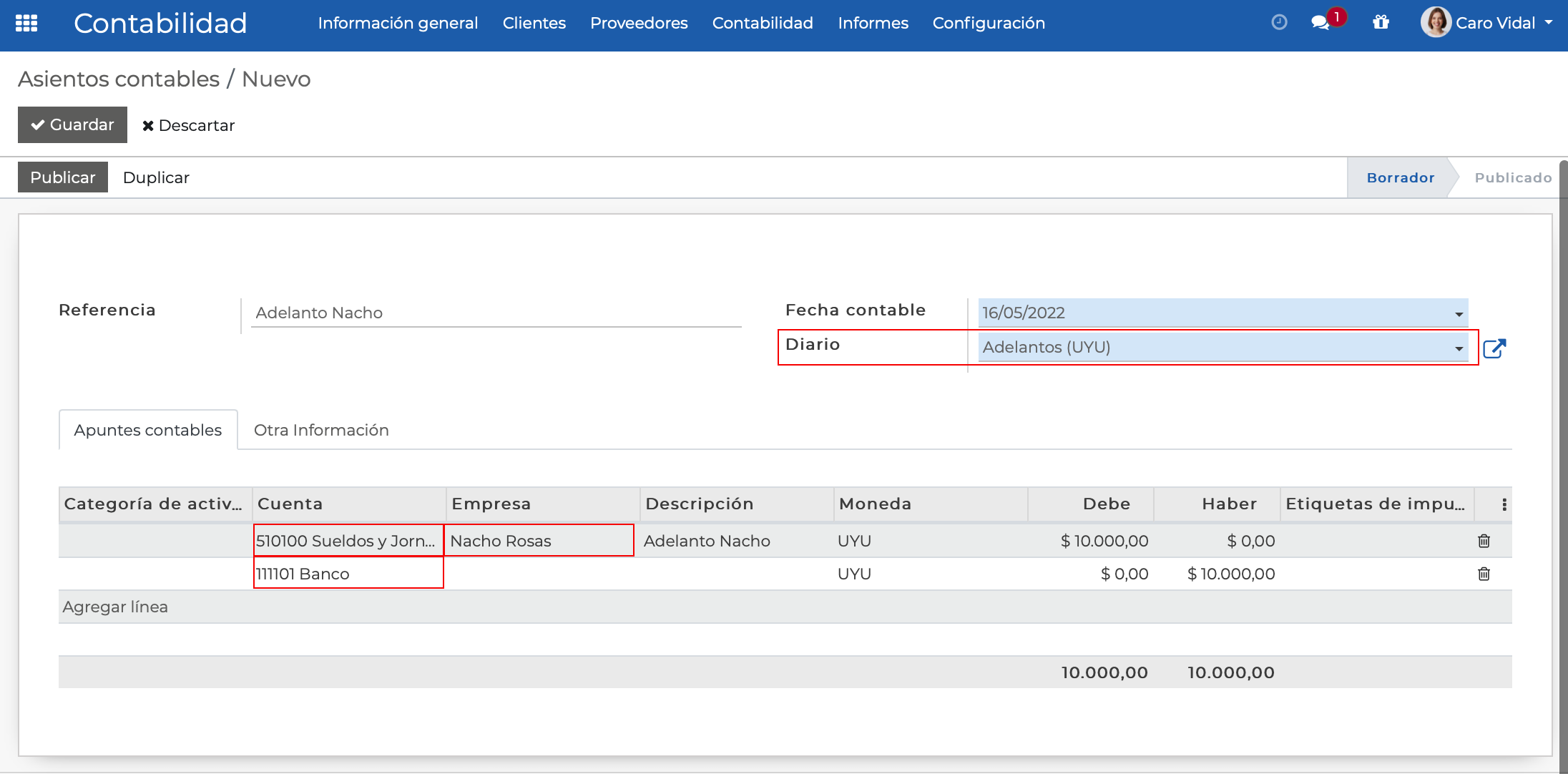Image resolution: width=1568 pixels, height=774 pixels.
Task: Open the apps grid menu icon
Action: (26, 23)
